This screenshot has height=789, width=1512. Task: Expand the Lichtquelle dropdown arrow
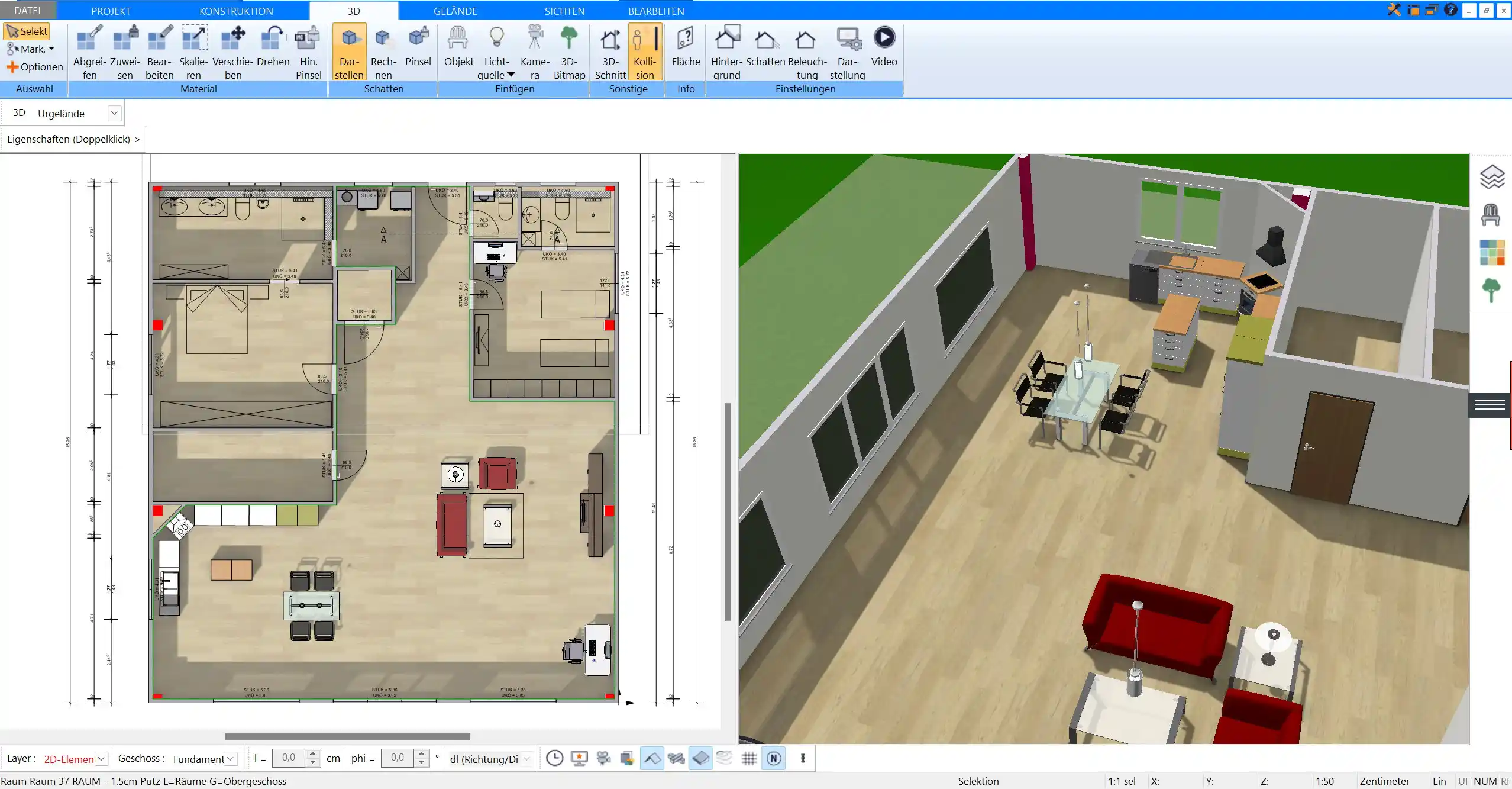[511, 75]
